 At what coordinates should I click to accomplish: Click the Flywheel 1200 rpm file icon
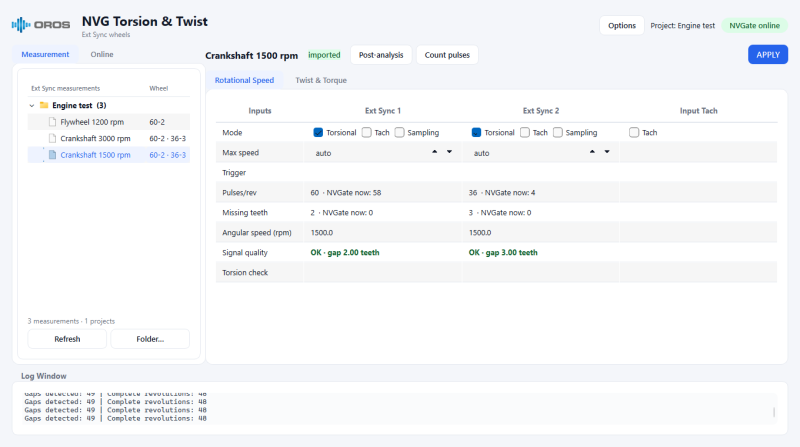(x=52, y=122)
